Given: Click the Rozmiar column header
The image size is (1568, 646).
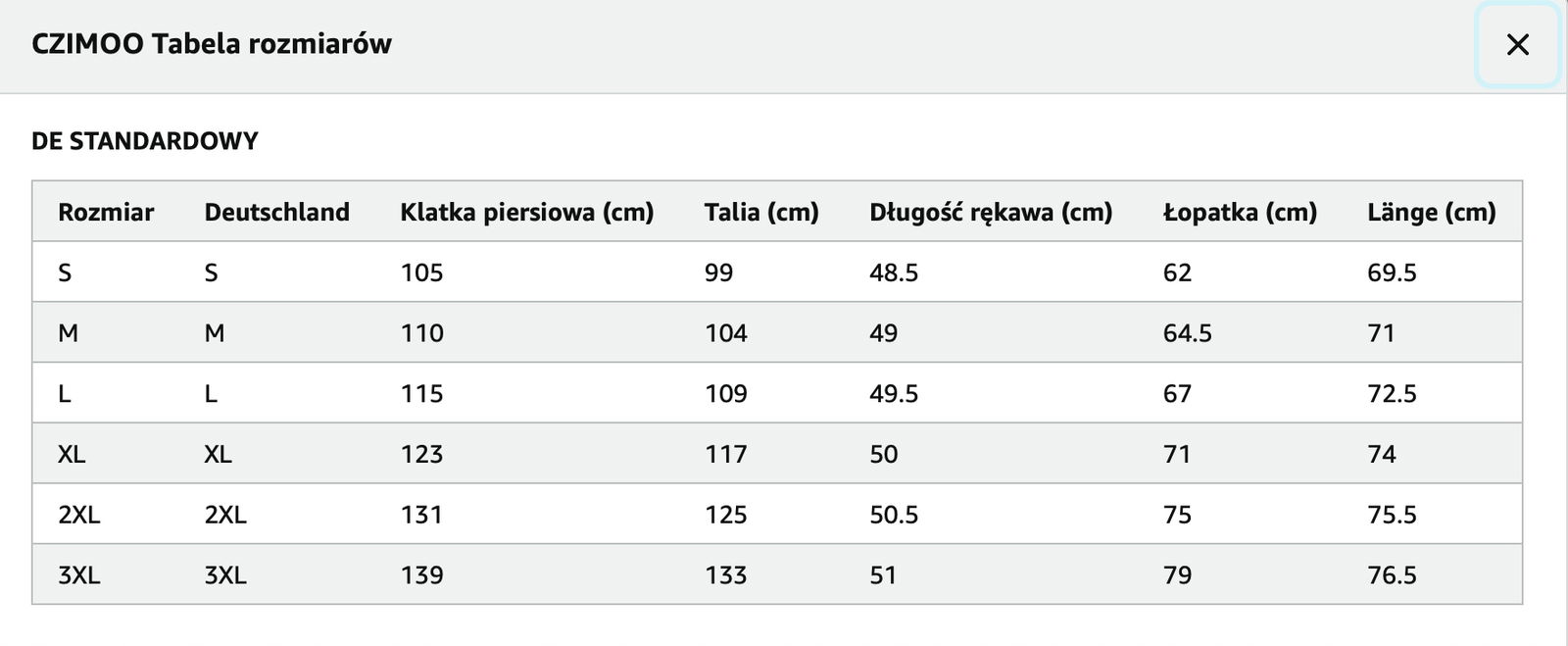Looking at the screenshot, I should (106, 212).
